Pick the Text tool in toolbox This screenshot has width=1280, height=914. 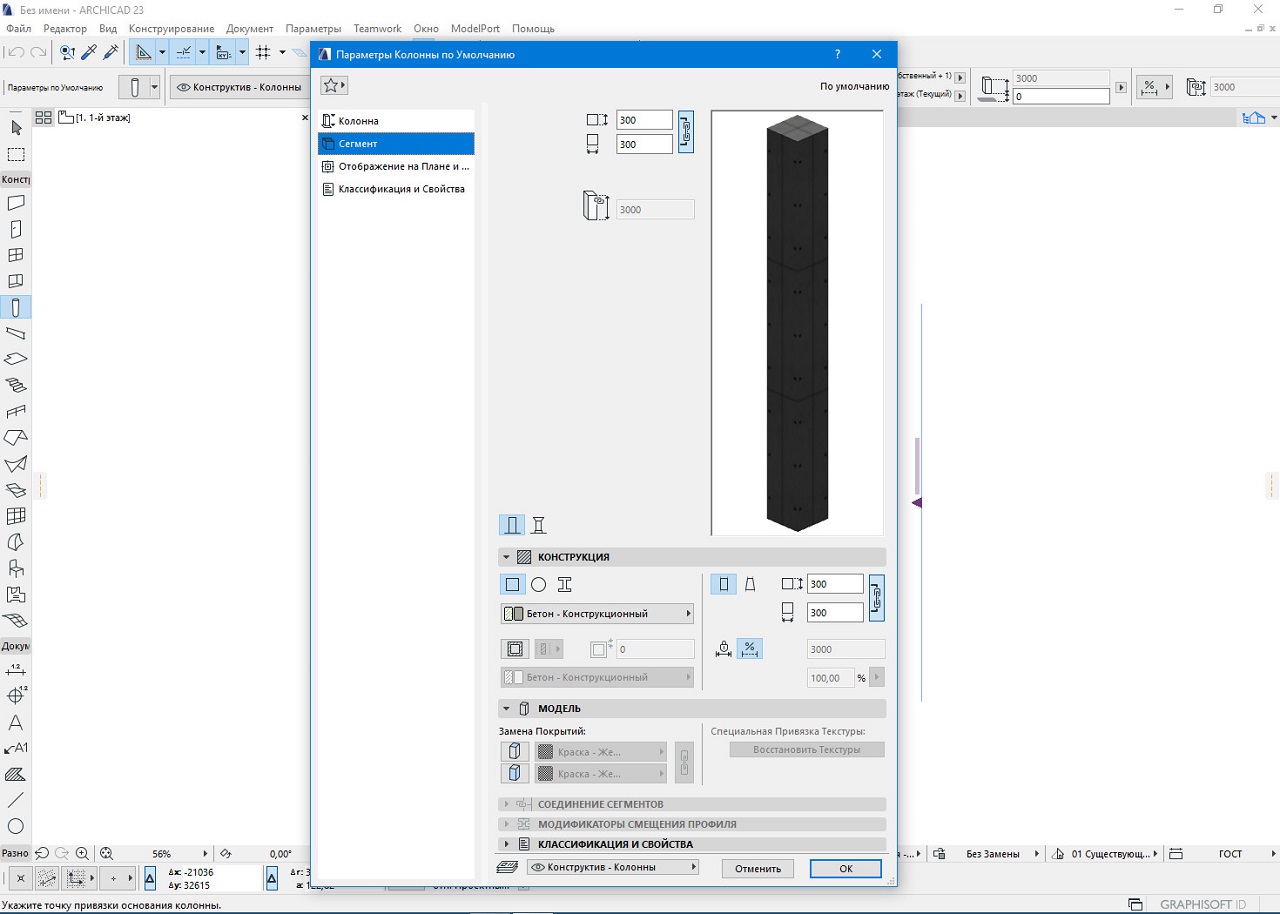point(16,722)
